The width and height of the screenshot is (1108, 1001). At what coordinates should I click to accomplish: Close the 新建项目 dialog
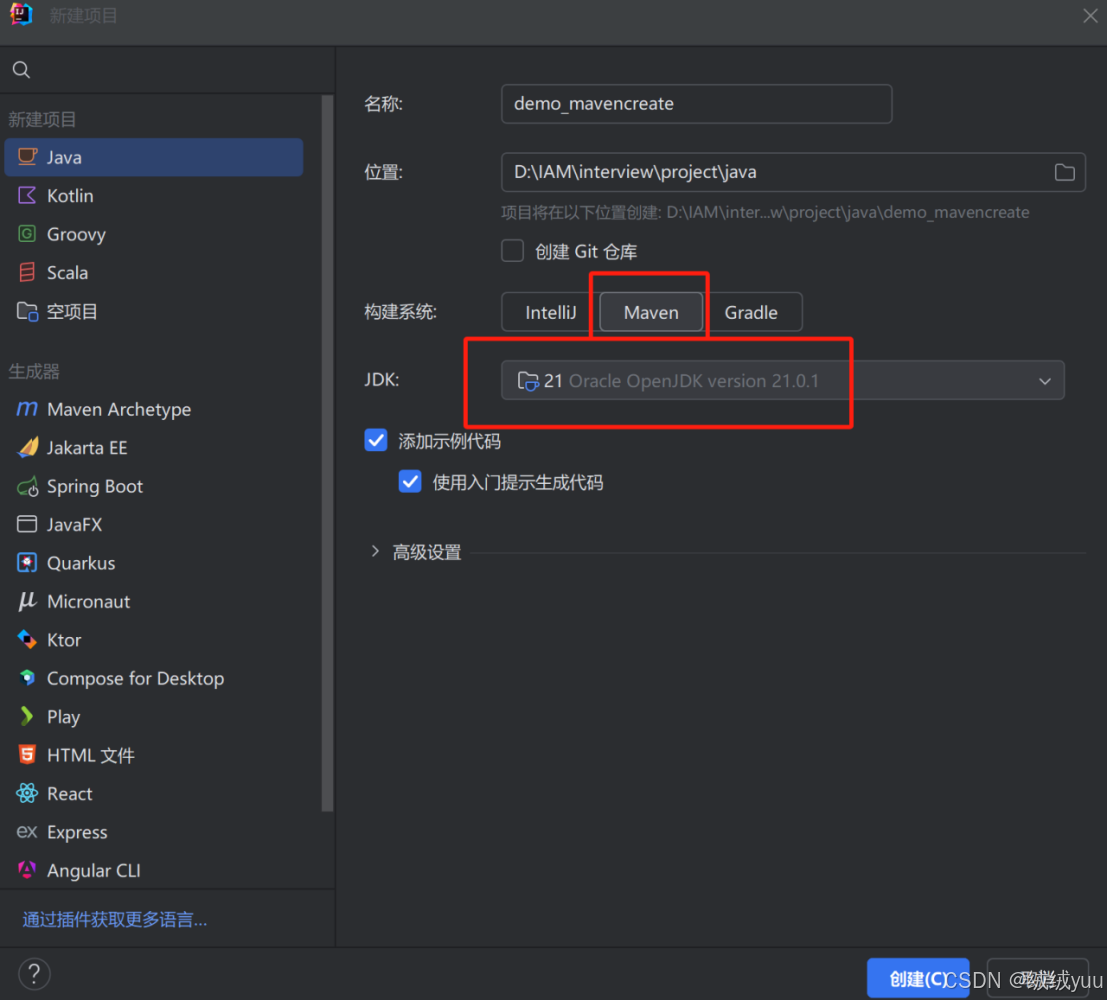[x=1090, y=16]
